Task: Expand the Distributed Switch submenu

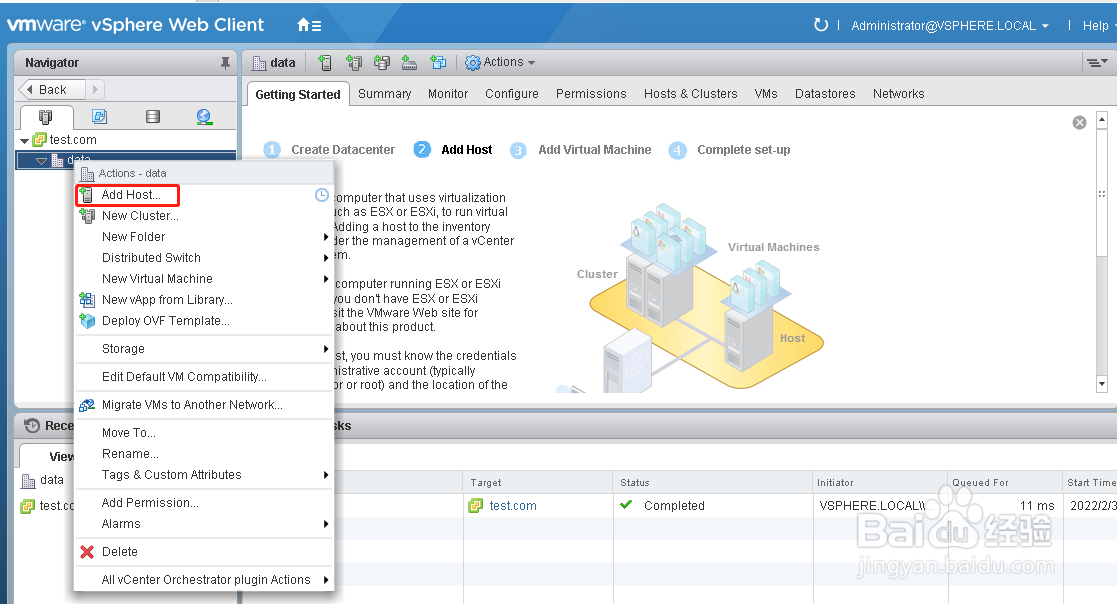Action: point(326,258)
